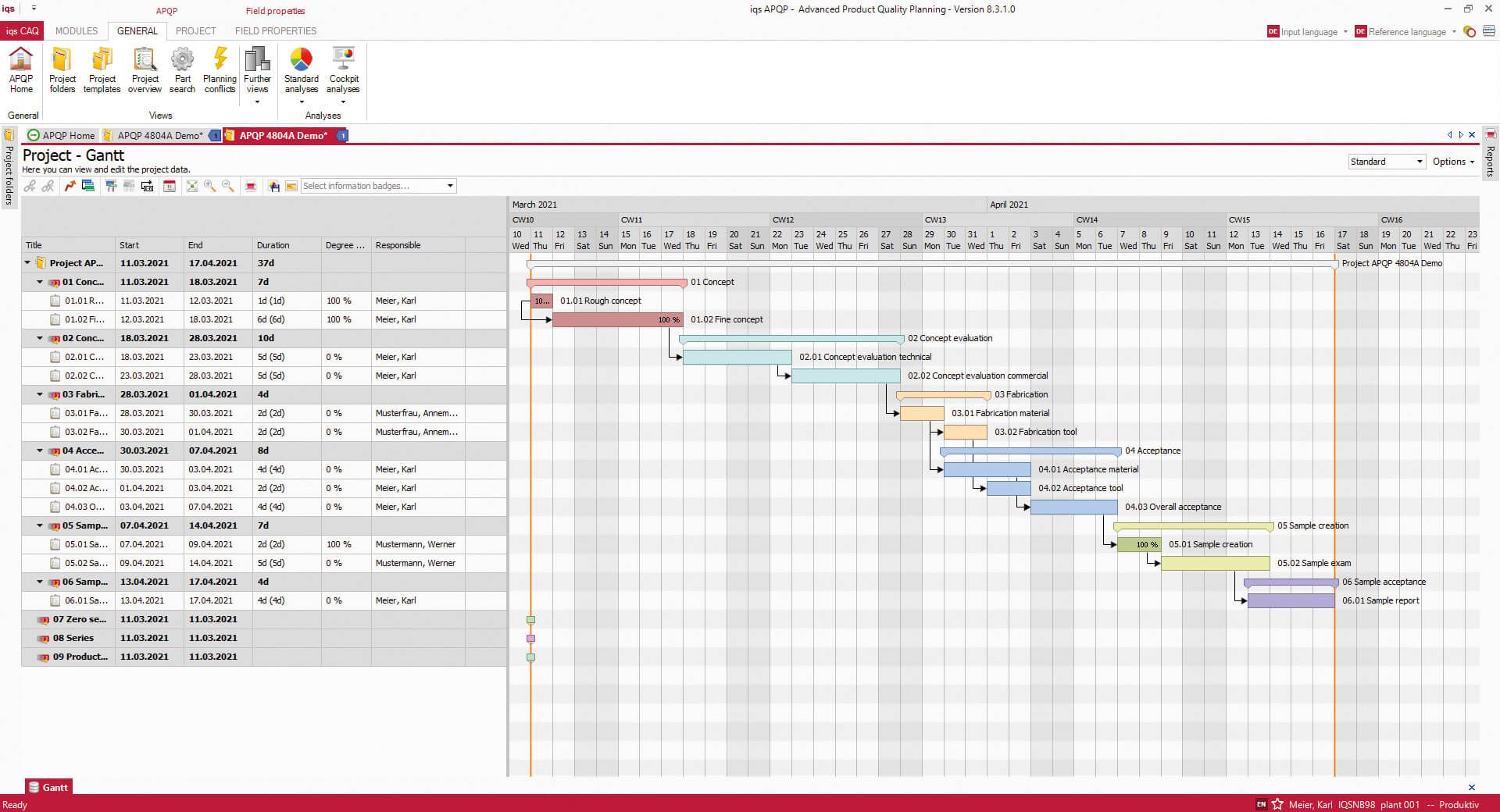Screen dimensions: 1500x812
Task: Start a Part search
Action: 182,70
